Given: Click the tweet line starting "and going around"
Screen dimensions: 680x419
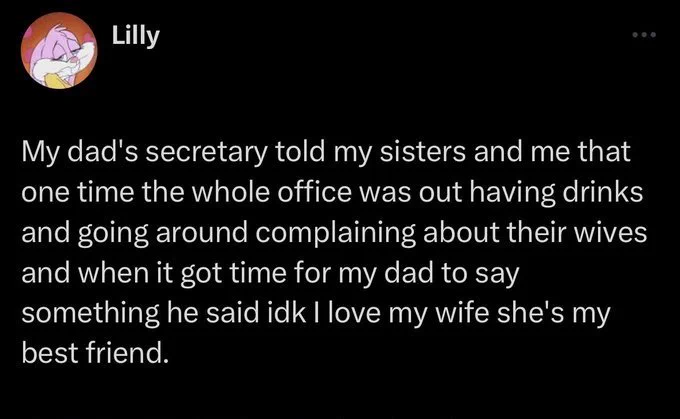Looking at the screenshot, I should [334, 233].
